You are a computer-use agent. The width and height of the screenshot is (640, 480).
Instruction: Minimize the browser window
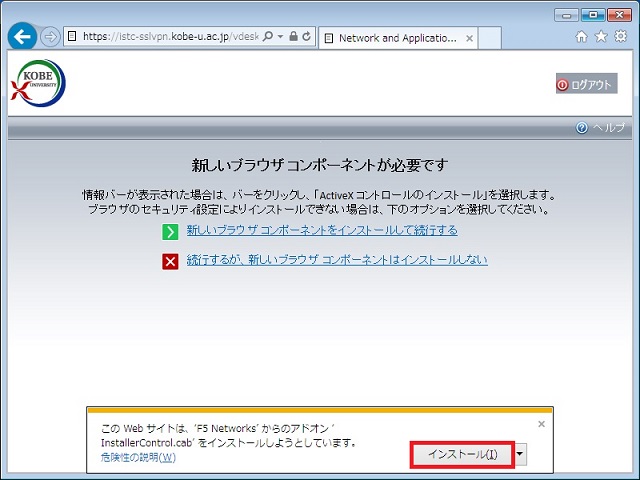(566, 16)
